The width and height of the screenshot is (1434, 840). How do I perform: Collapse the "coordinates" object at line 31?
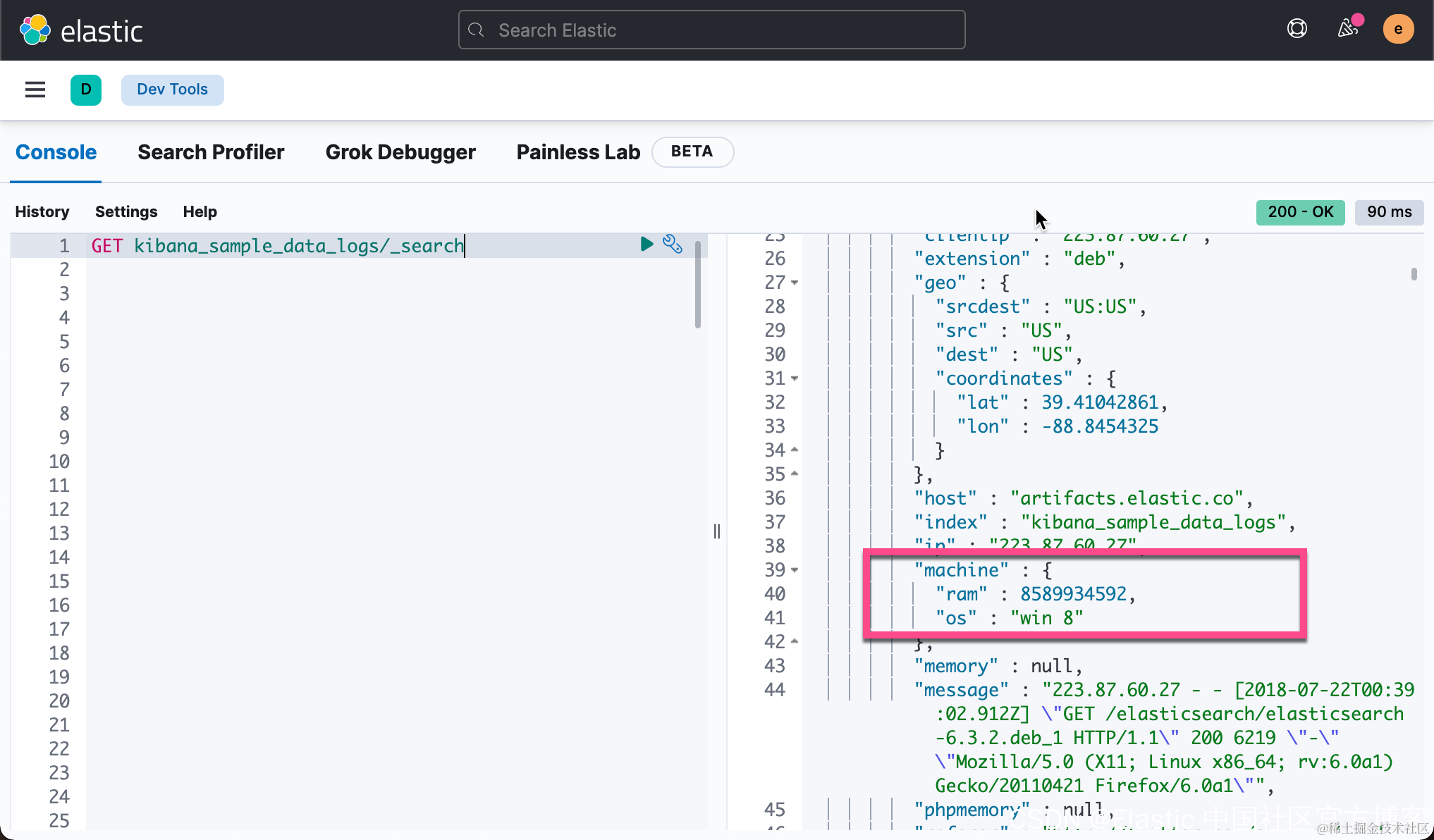[x=795, y=378]
